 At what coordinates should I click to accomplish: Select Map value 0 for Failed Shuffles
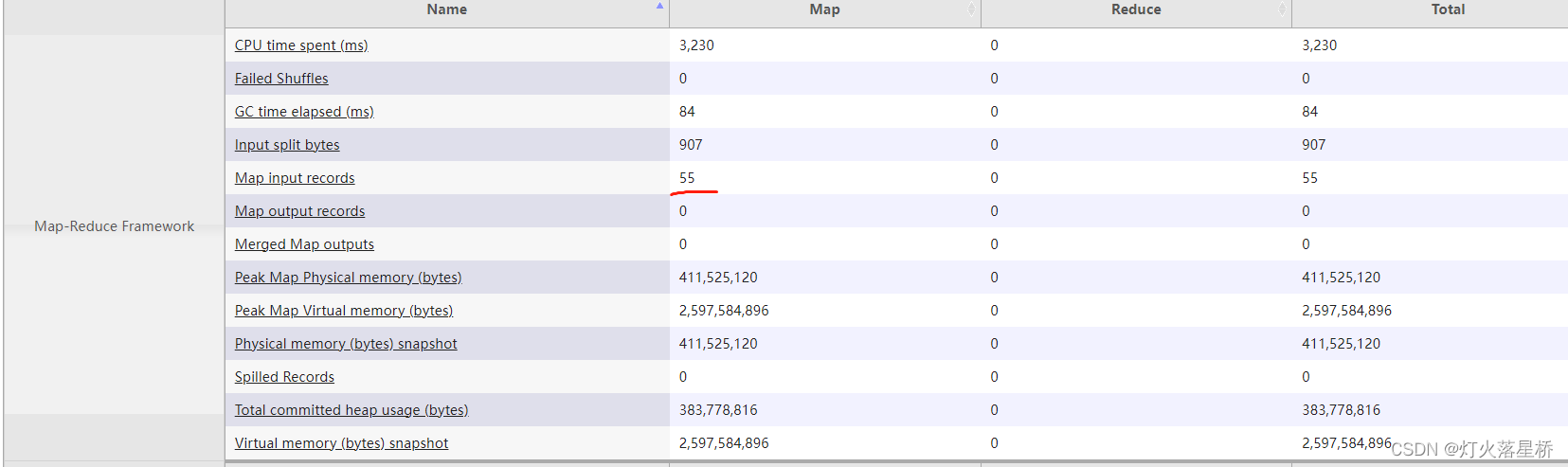coord(683,79)
